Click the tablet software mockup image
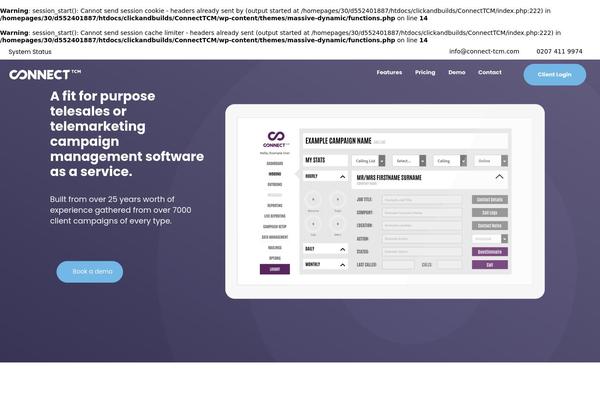The image size is (600, 400). 385,201
